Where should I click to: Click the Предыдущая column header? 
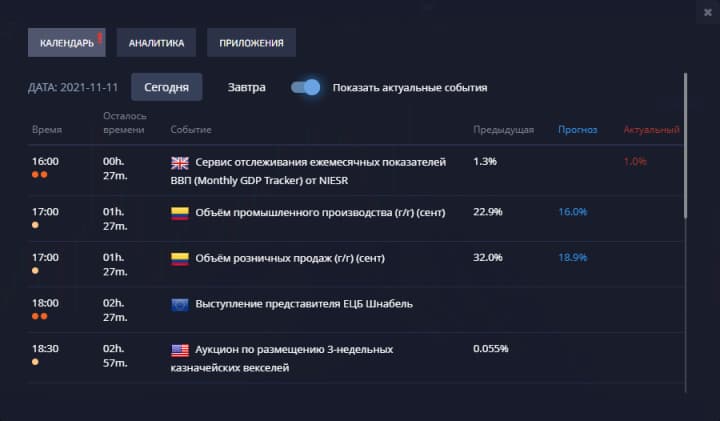click(503, 130)
